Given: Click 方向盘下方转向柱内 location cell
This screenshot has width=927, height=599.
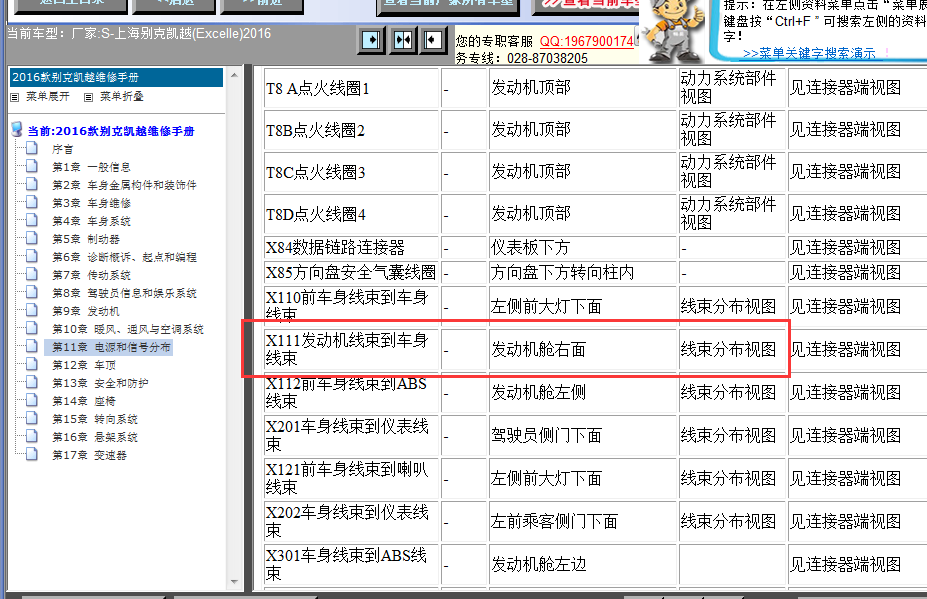Looking at the screenshot, I should (582, 273).
